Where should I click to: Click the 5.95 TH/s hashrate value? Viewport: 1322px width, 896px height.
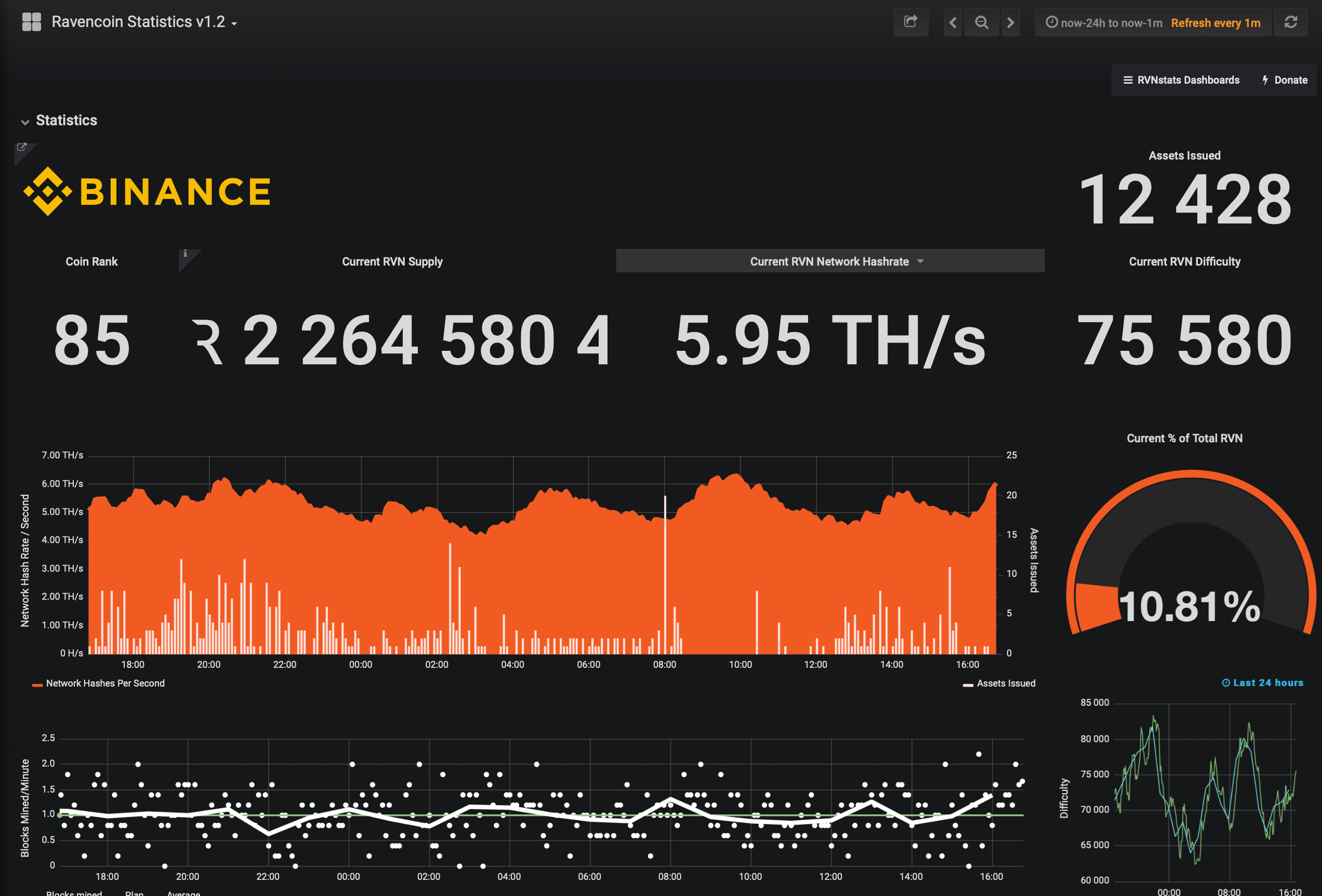(x=830, y=341)
